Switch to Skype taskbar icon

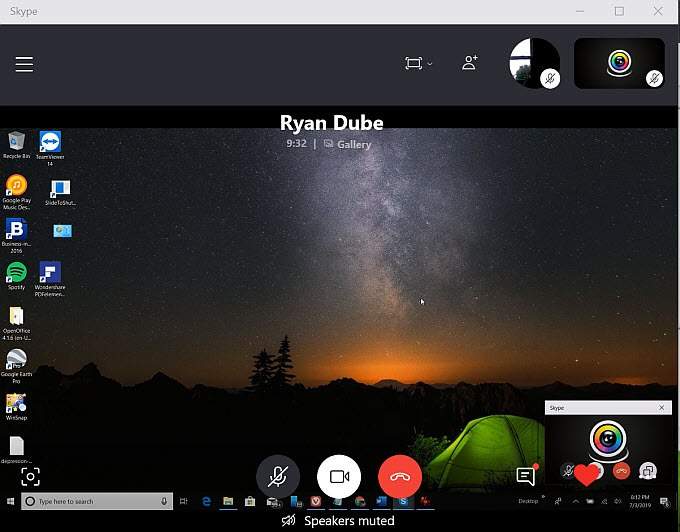point(403,501)
